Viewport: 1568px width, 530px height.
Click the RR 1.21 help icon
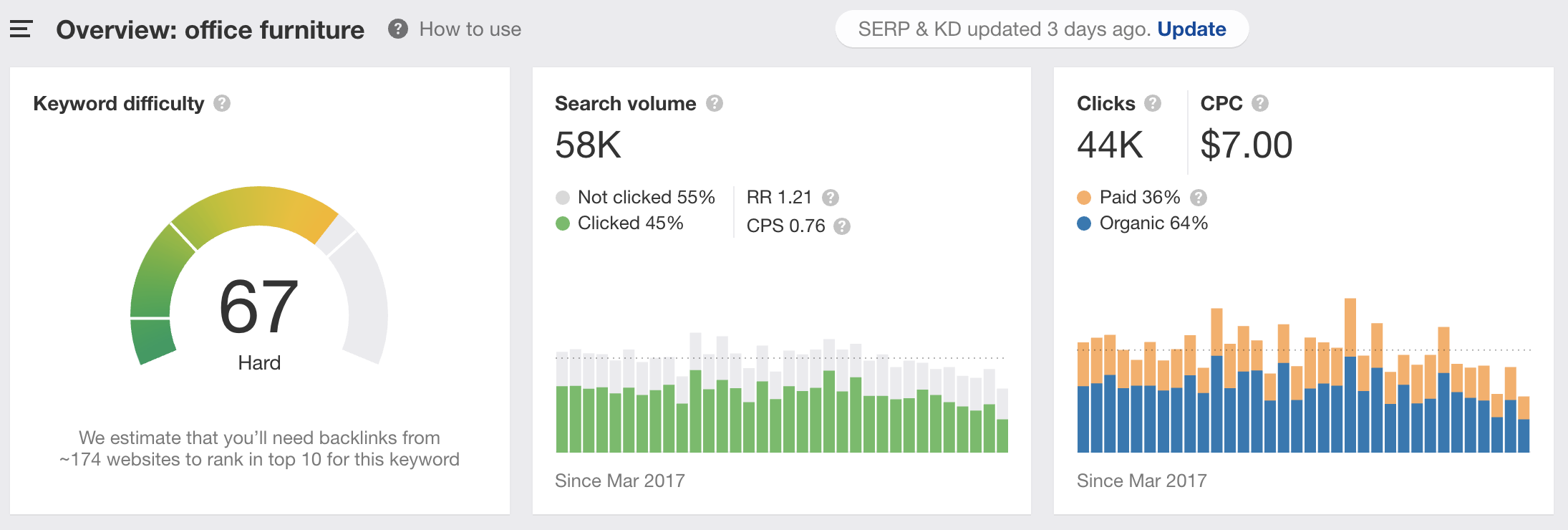[x=831, y=198]
